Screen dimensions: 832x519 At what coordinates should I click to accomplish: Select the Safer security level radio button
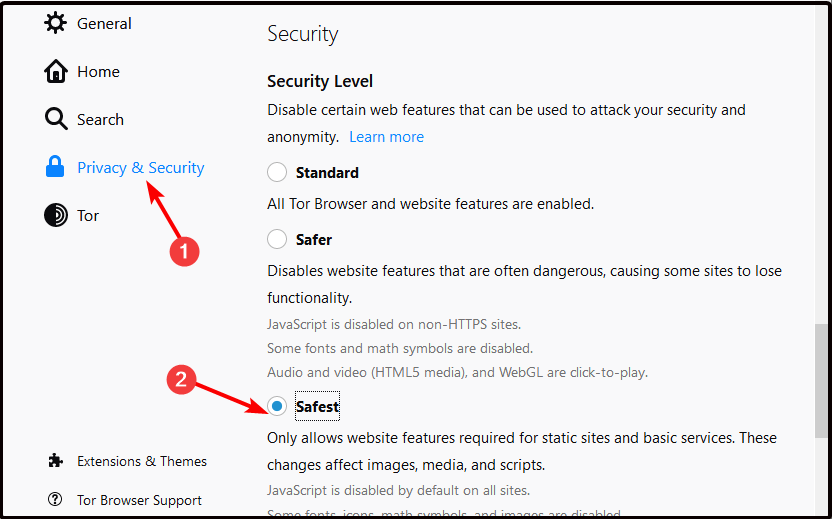tap(277, 239)
